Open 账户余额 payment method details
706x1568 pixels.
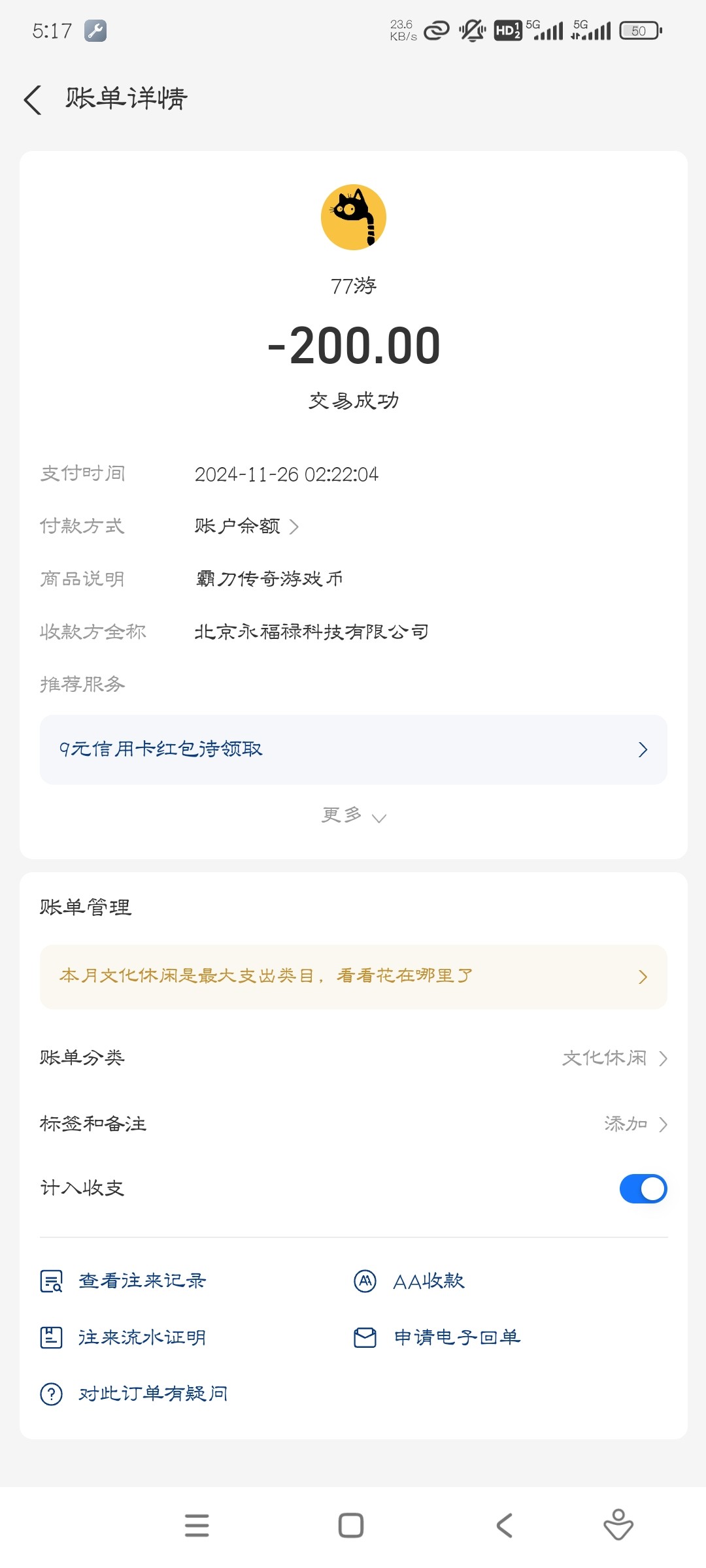[x=246, y=527]
